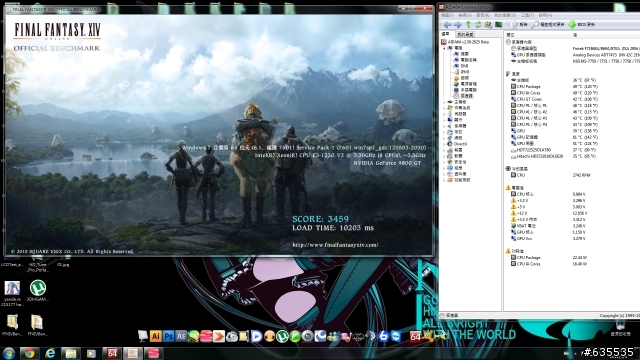640x360 pixels.
Task: Open the TeamViewer icon in dock
Action: (396, 336)
